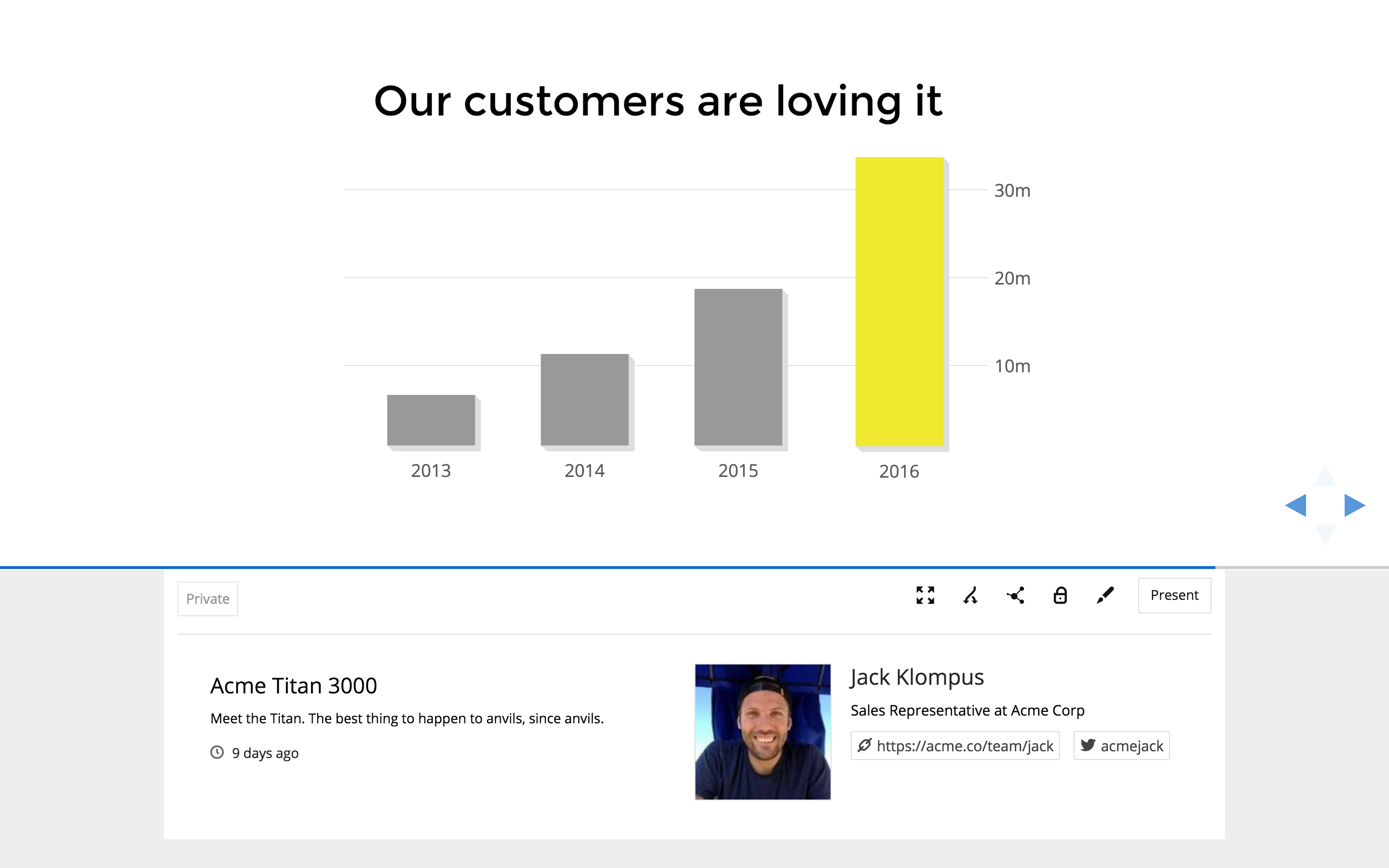Image resolution: width=1389 pixels, height=868 pixels.
Task: Open the share deck icon
Action: 1015,596
